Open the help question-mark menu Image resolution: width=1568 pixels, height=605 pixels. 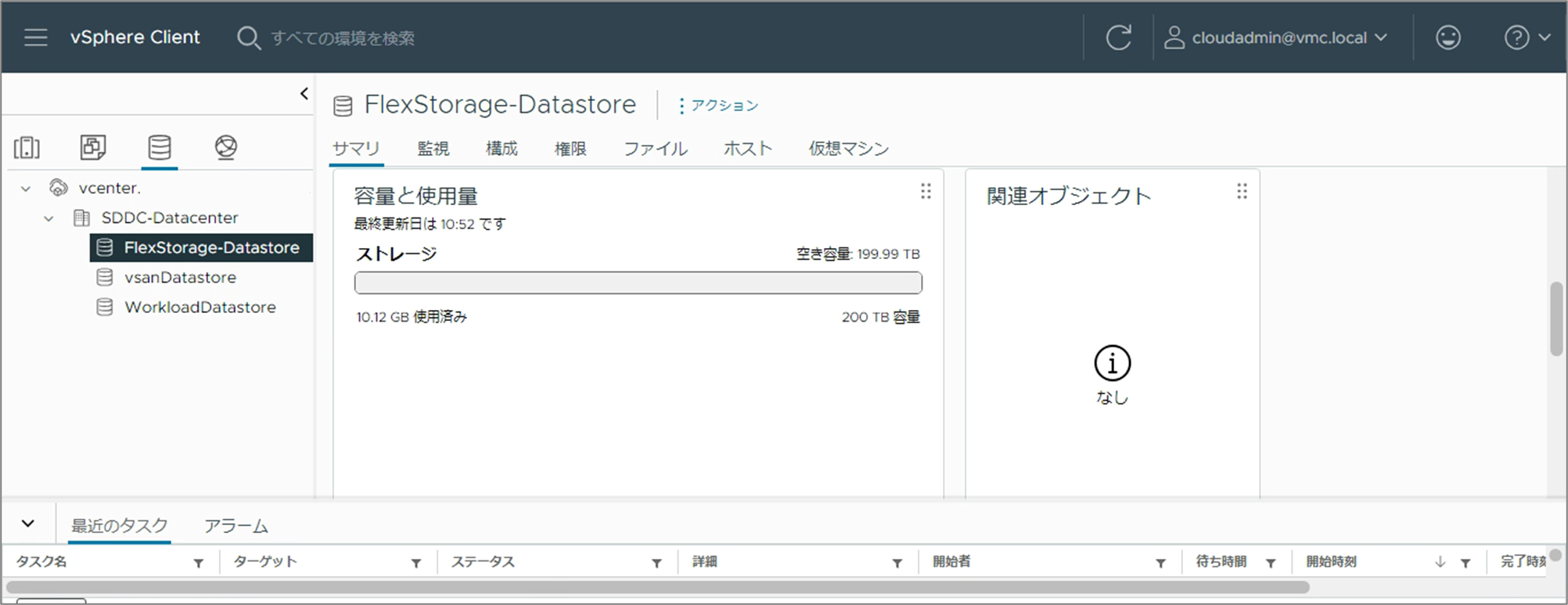(1527, 38)
